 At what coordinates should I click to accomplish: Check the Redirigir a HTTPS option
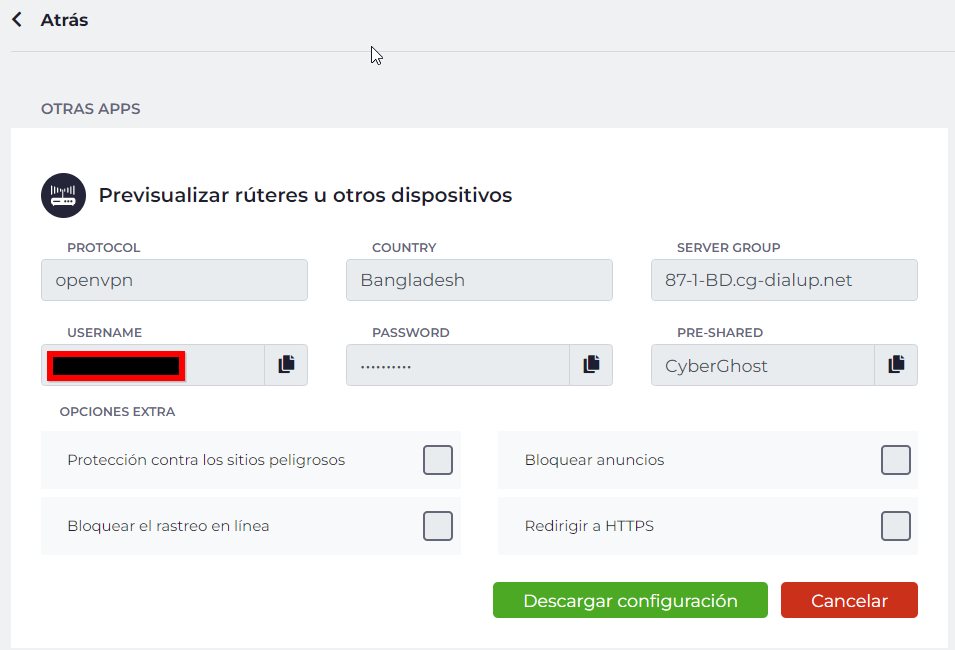895,525
